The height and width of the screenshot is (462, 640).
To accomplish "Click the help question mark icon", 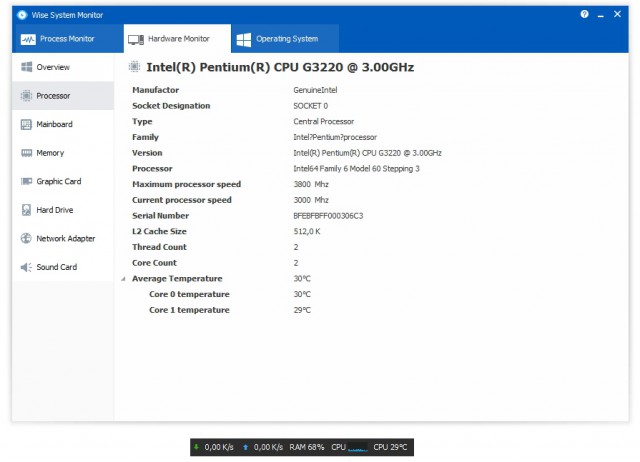I will [584, 14].
